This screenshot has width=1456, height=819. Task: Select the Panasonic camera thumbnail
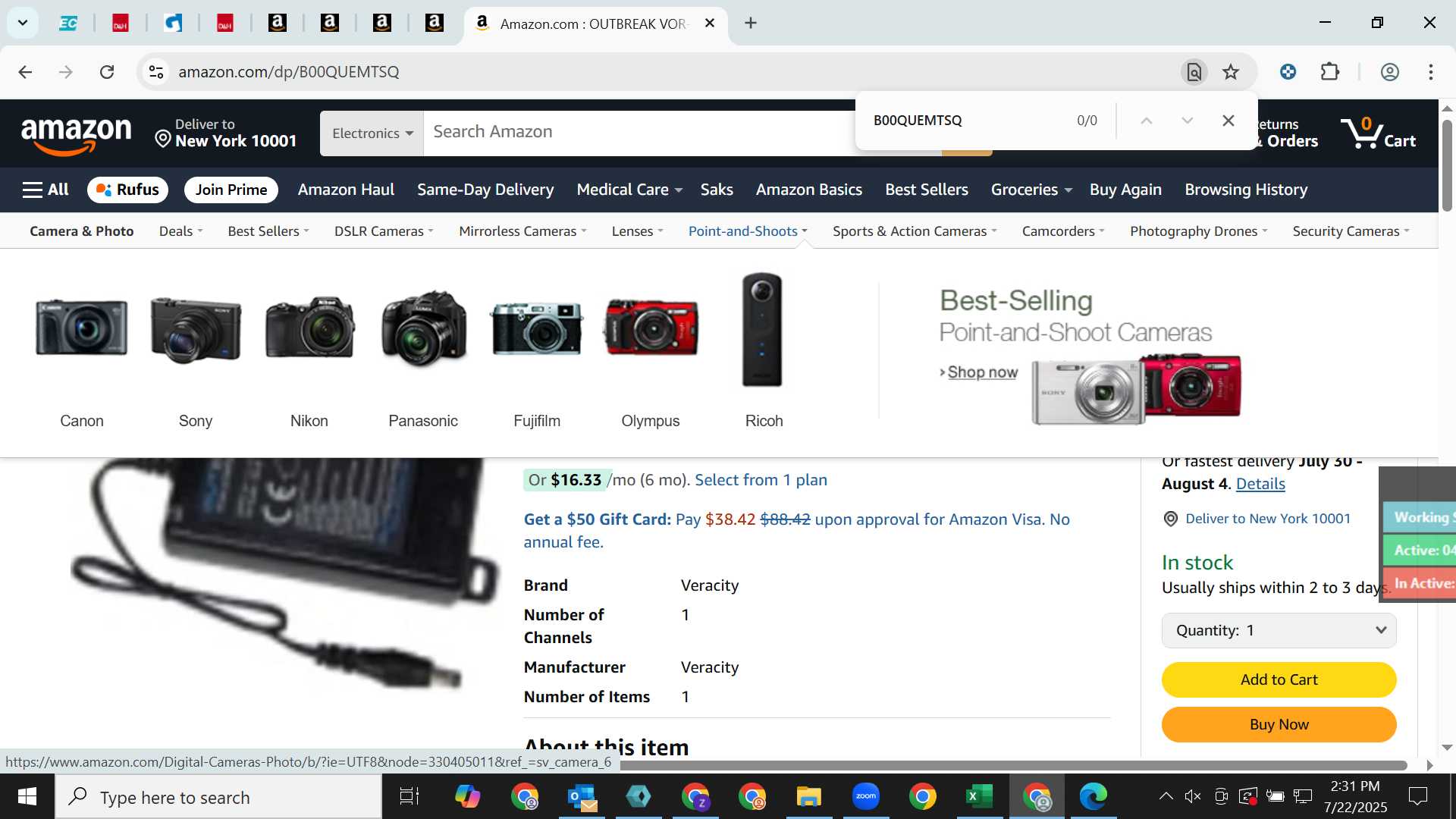(x=423, y=328)
